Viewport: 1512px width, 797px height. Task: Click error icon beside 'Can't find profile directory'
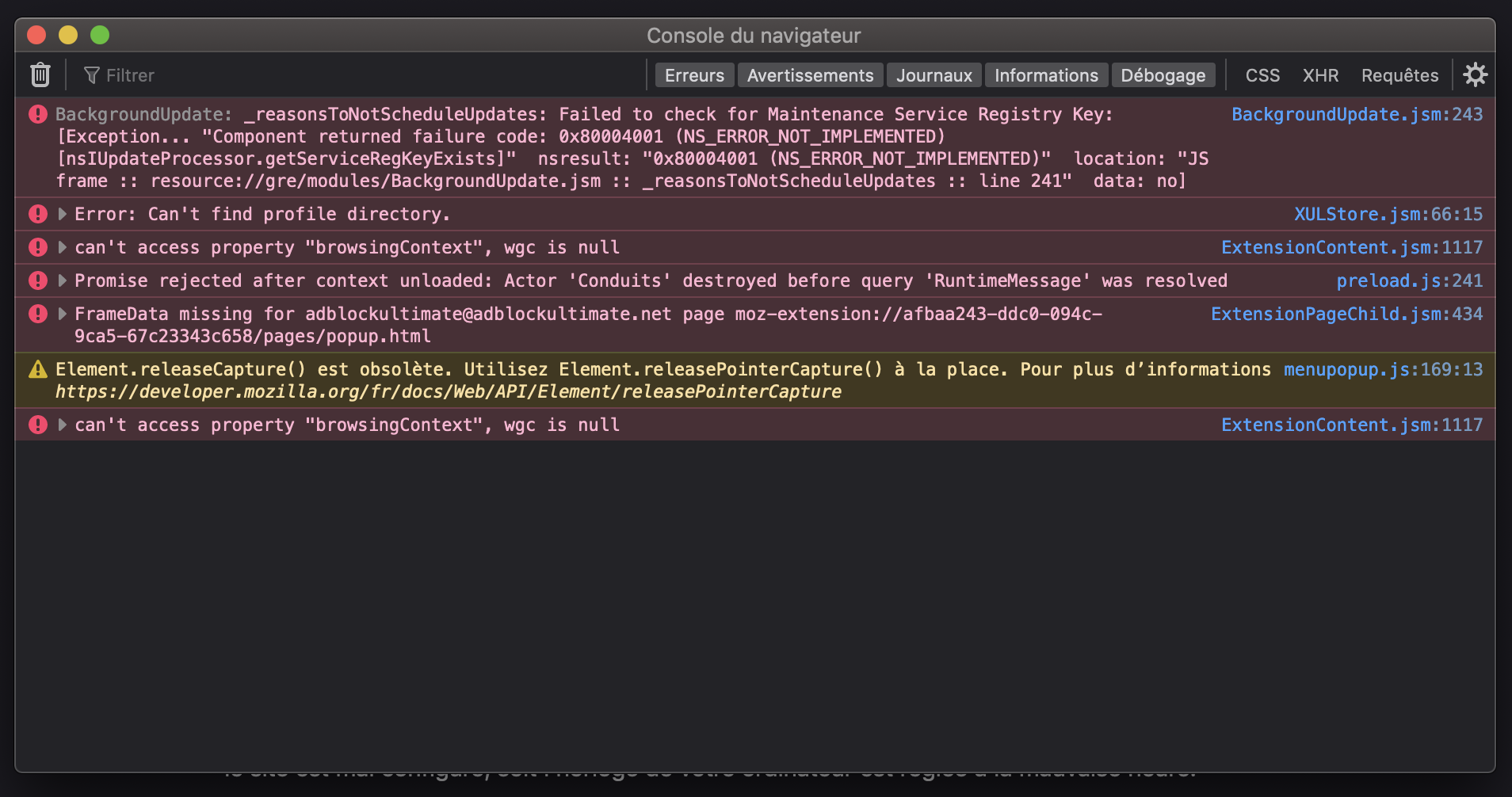(x=38, y=214)
